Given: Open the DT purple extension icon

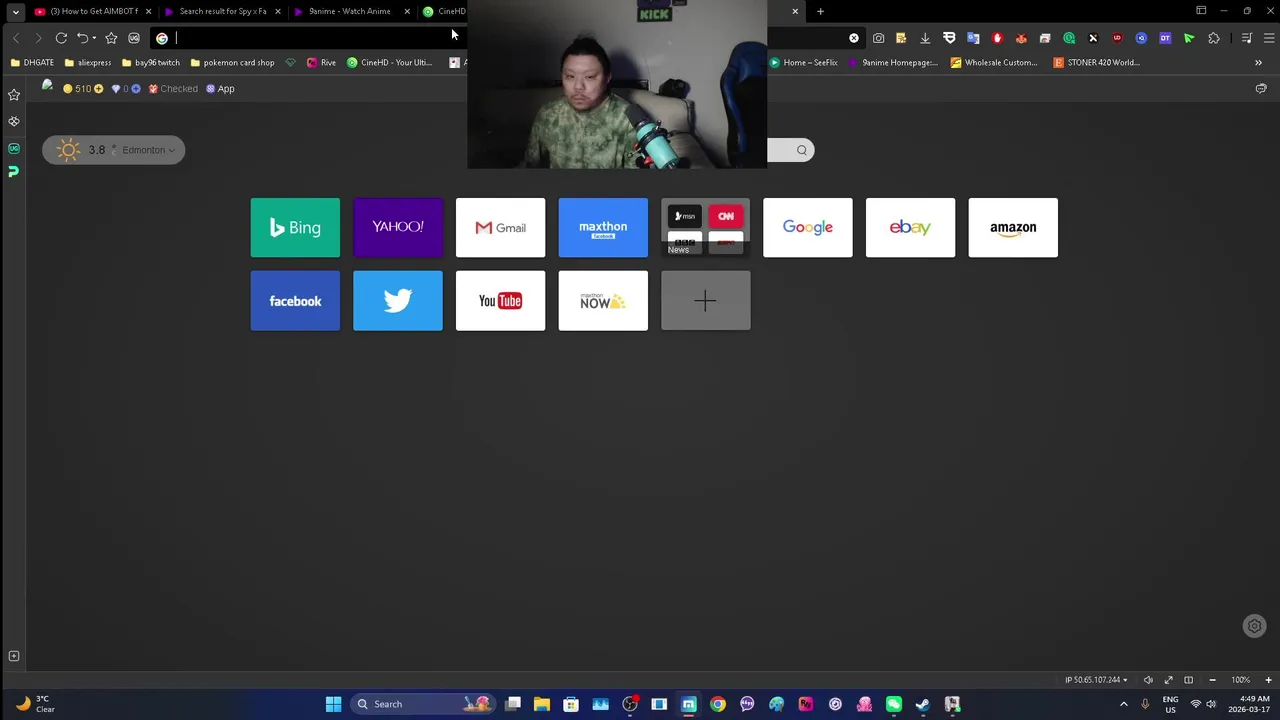Looking at the screenshot, I should click(x=1165, y=38).
